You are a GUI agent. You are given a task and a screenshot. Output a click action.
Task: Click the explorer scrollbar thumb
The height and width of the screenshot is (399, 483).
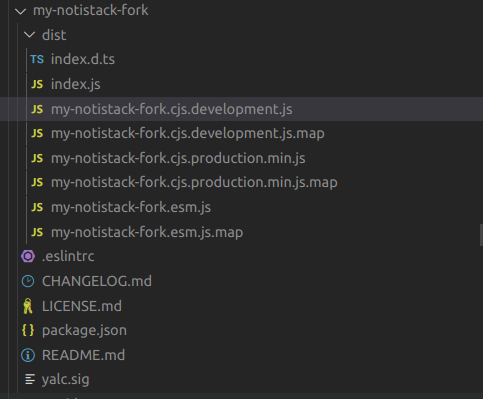481,235
